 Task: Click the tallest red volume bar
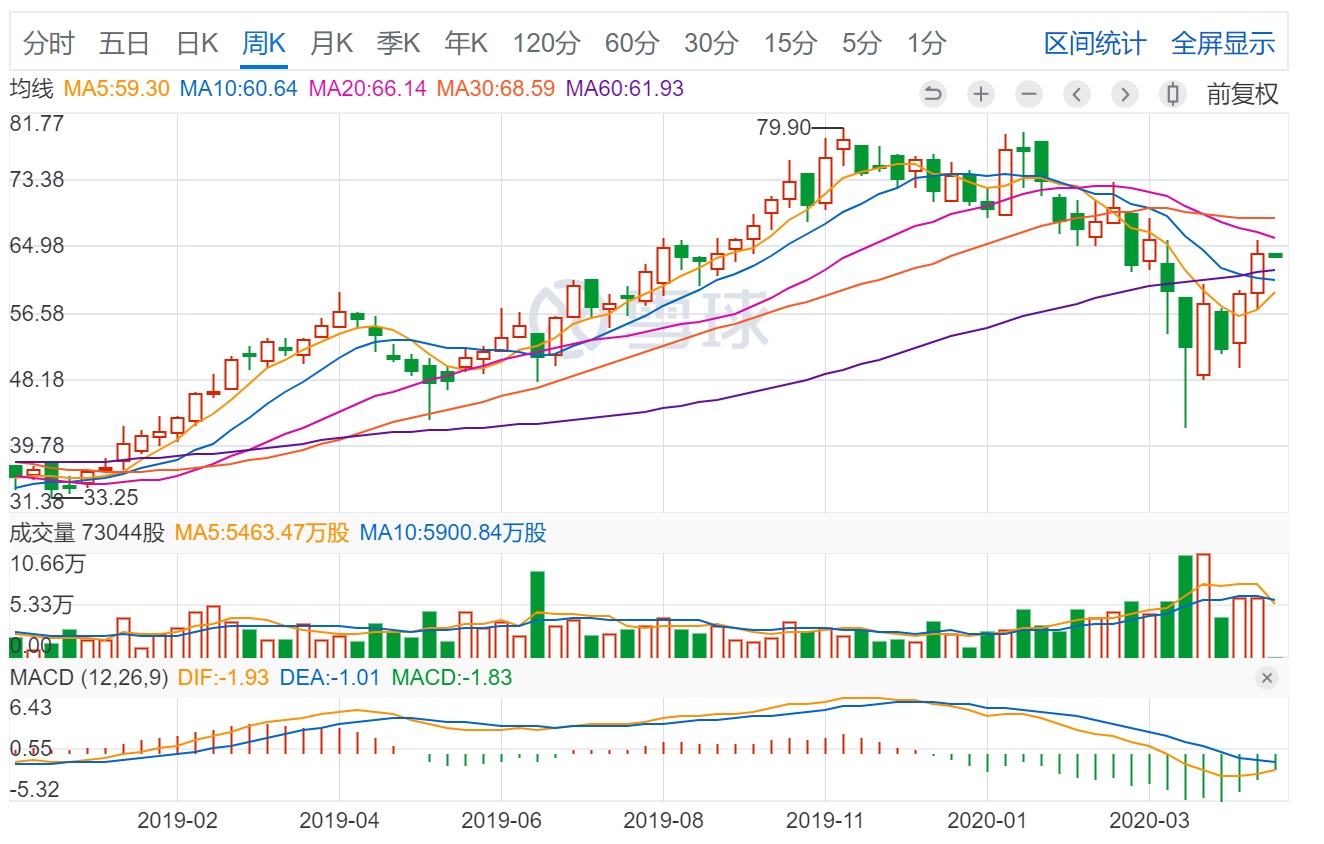[x=1203, y=605]
